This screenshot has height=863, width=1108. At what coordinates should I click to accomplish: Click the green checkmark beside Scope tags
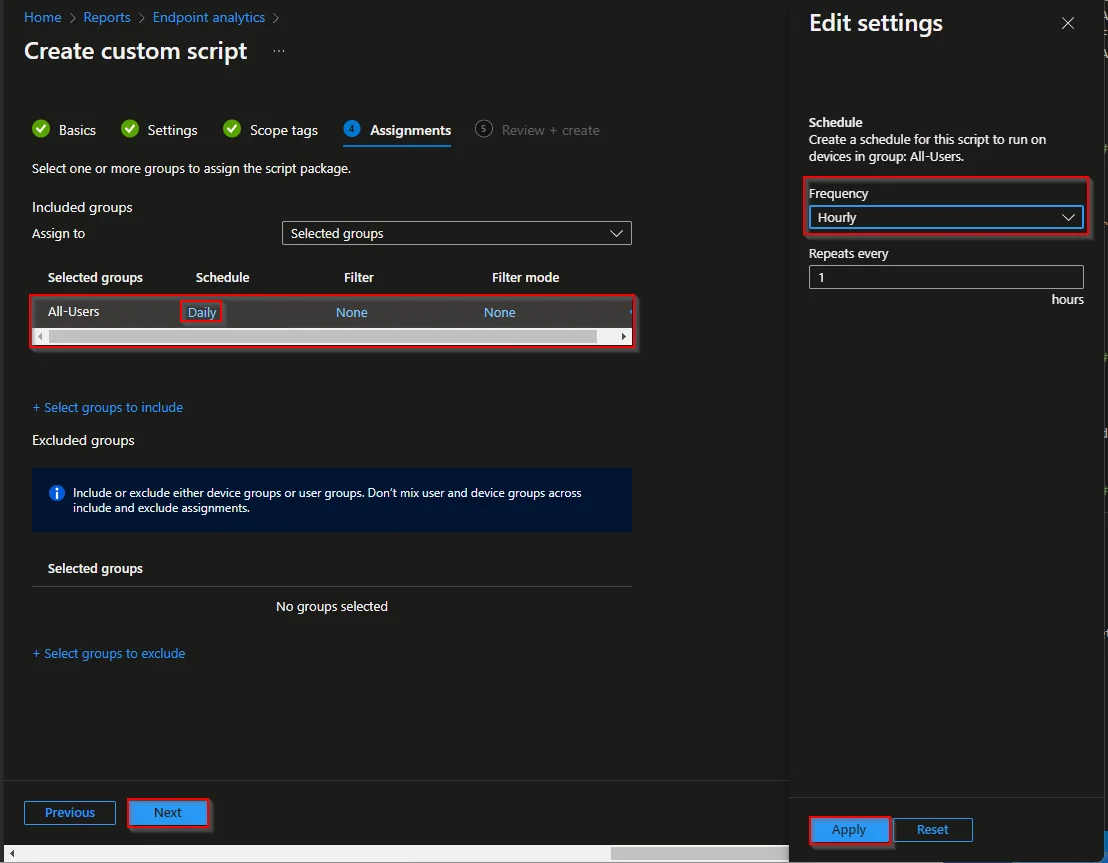click(x=232, y=129)
